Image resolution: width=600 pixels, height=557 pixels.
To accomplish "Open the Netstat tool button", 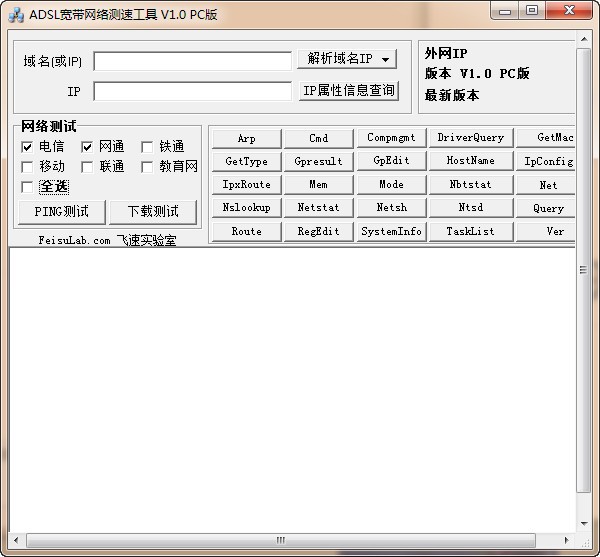I will (318, 208).
